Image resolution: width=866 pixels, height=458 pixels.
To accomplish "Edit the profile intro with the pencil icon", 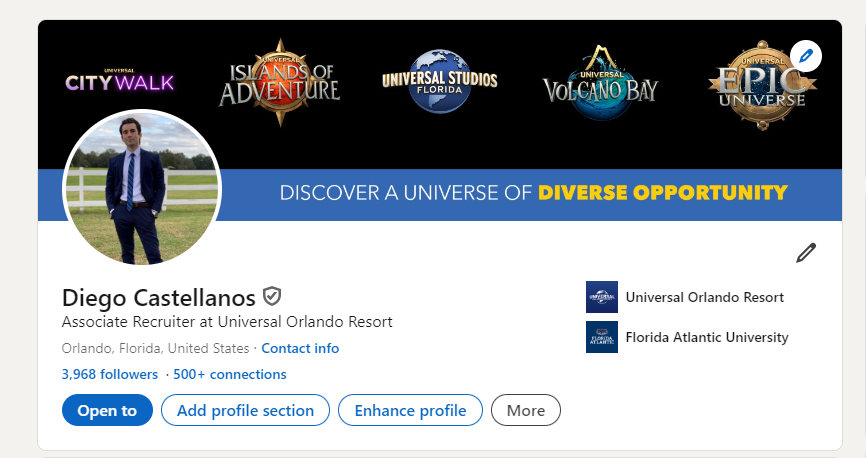I will click(806, 253).
